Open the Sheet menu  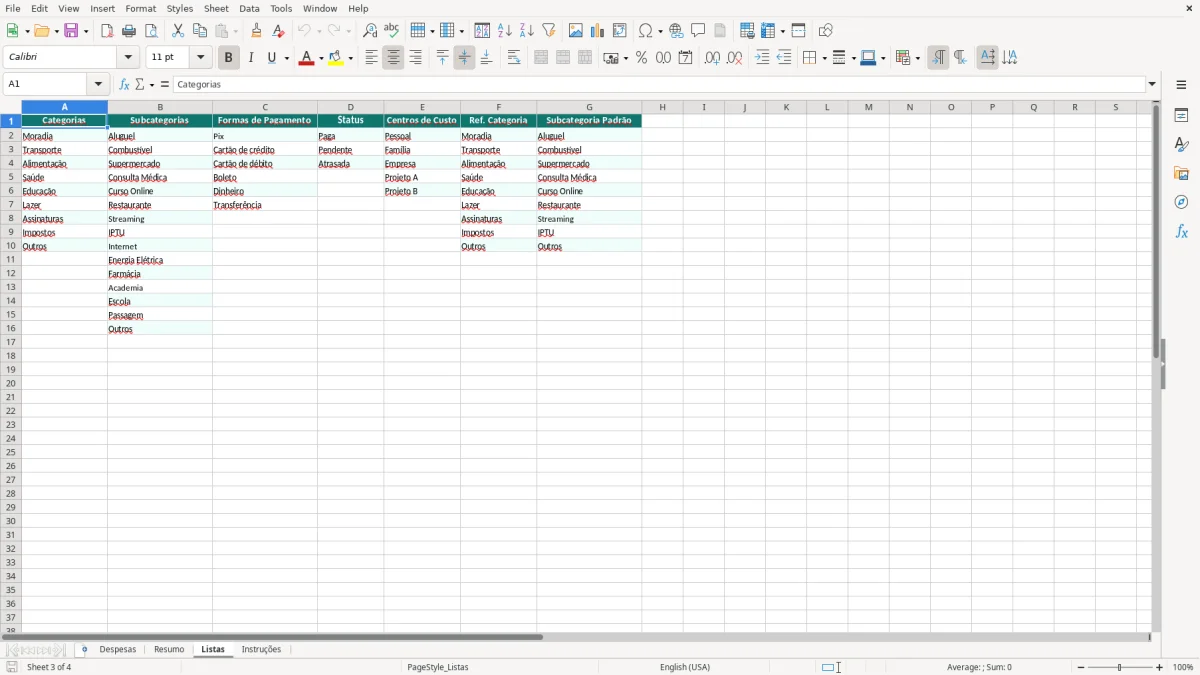pos(216,8)
